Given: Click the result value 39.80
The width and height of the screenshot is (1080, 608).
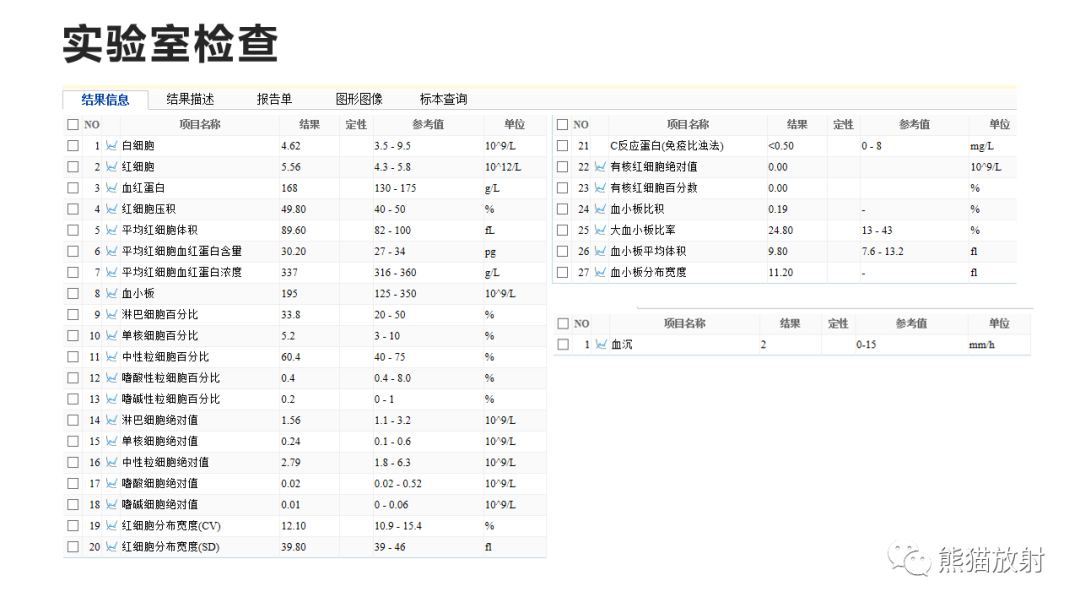Looking at the screenshot, I should 293,547.
